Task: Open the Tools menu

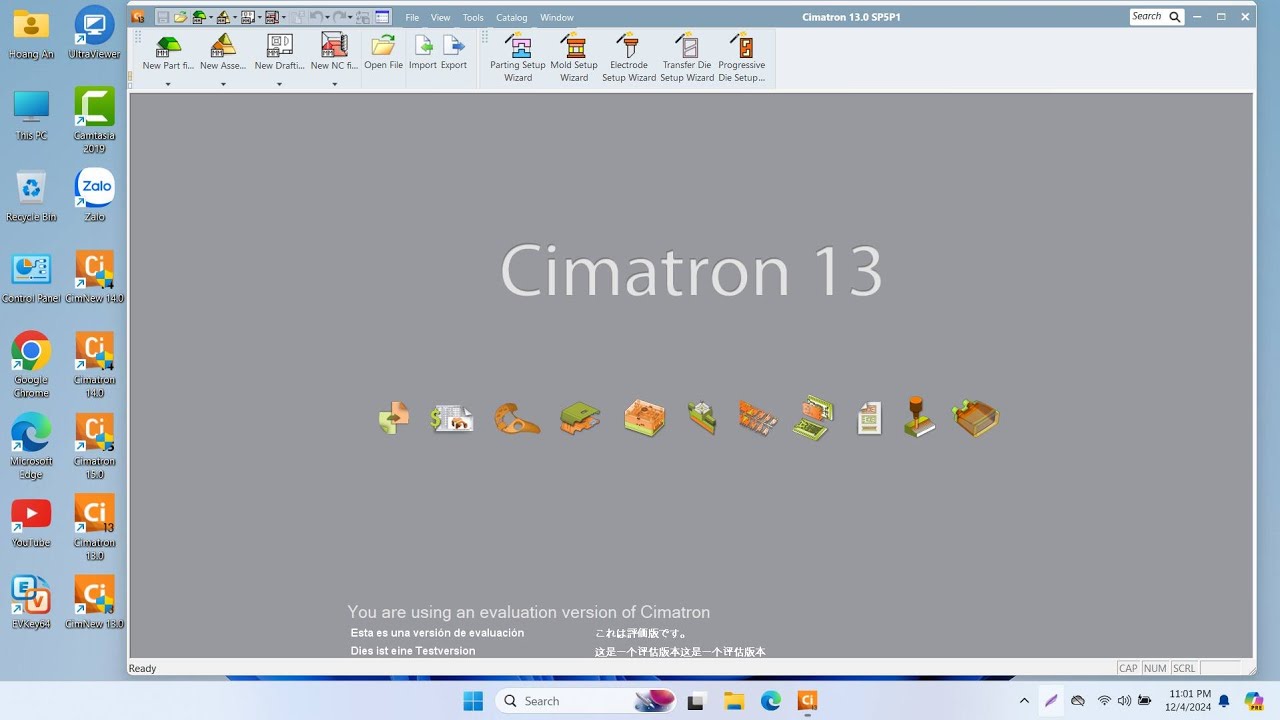Action: 473,17
